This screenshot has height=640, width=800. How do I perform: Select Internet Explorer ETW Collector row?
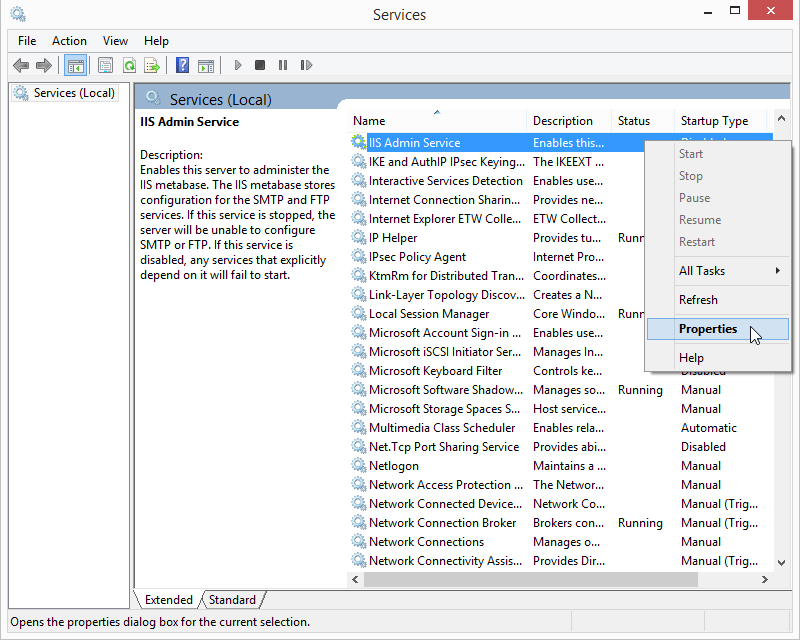[x=497, y=218]
